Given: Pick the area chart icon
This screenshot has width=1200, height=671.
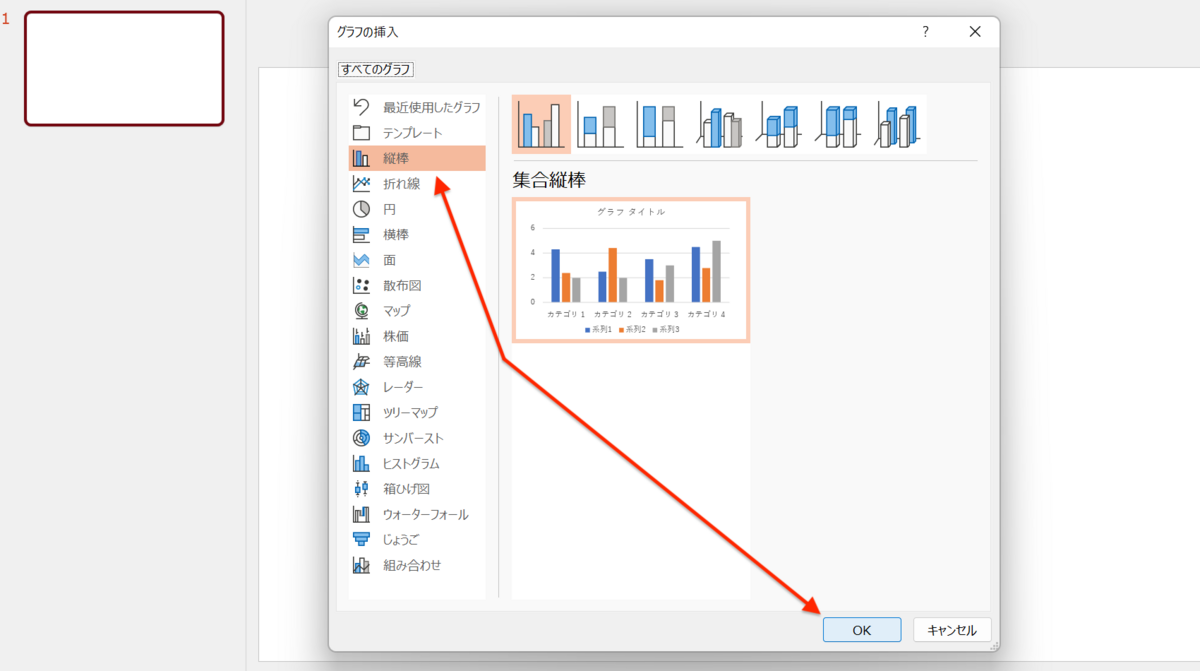Looking at the screenshot, I should (x=362, y=260).
